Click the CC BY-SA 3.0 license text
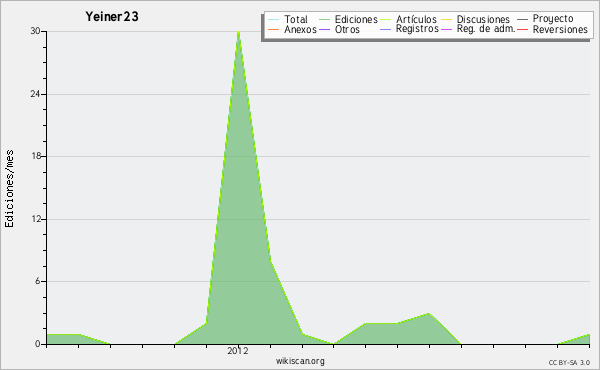The width and height of the screenshot is (600, 370). click(x=569, y=362)
